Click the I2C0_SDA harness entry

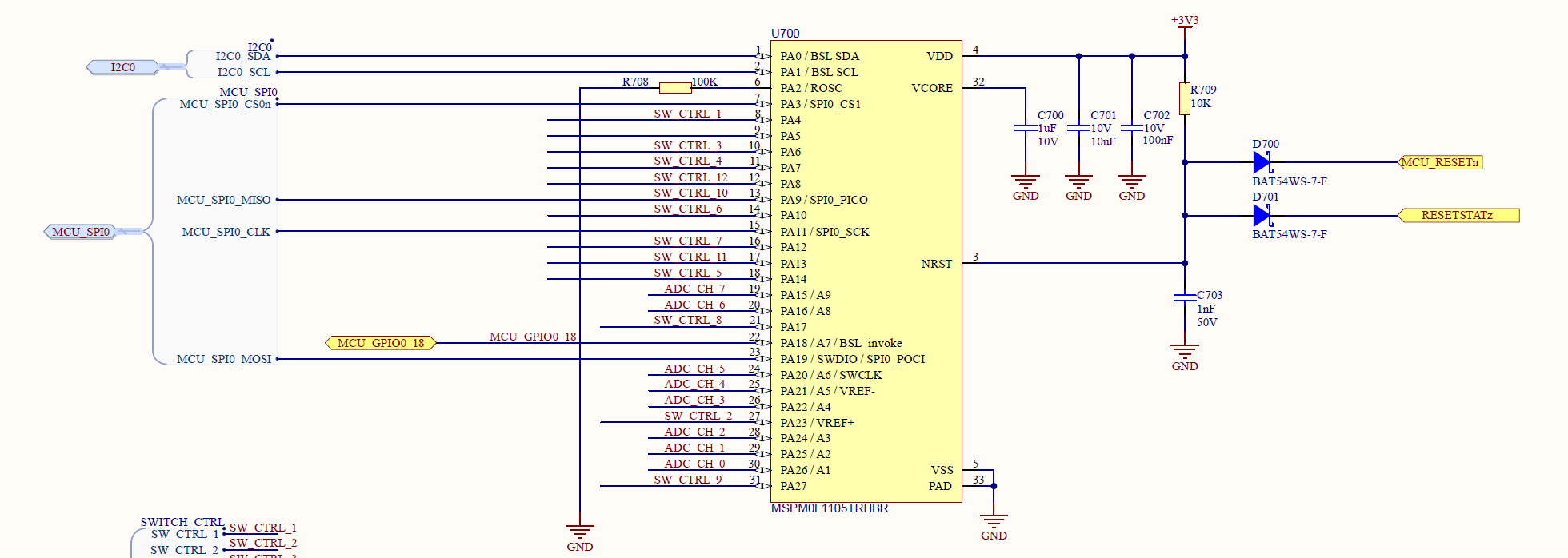(x=243, y=56)
